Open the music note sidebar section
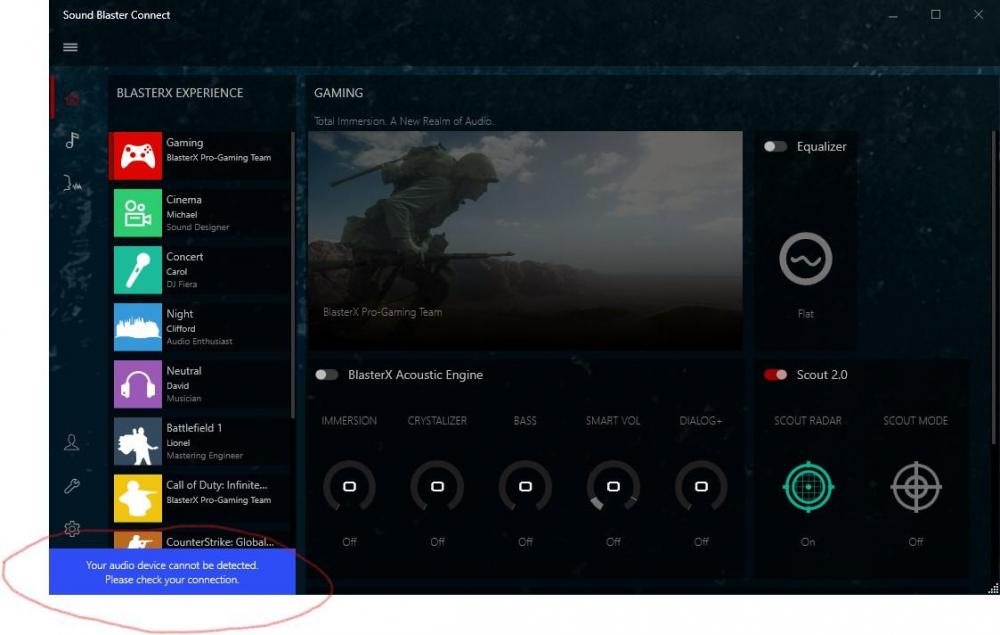Image resolution: width=1000 pixels, height=635 pixels. coord(72,140)
